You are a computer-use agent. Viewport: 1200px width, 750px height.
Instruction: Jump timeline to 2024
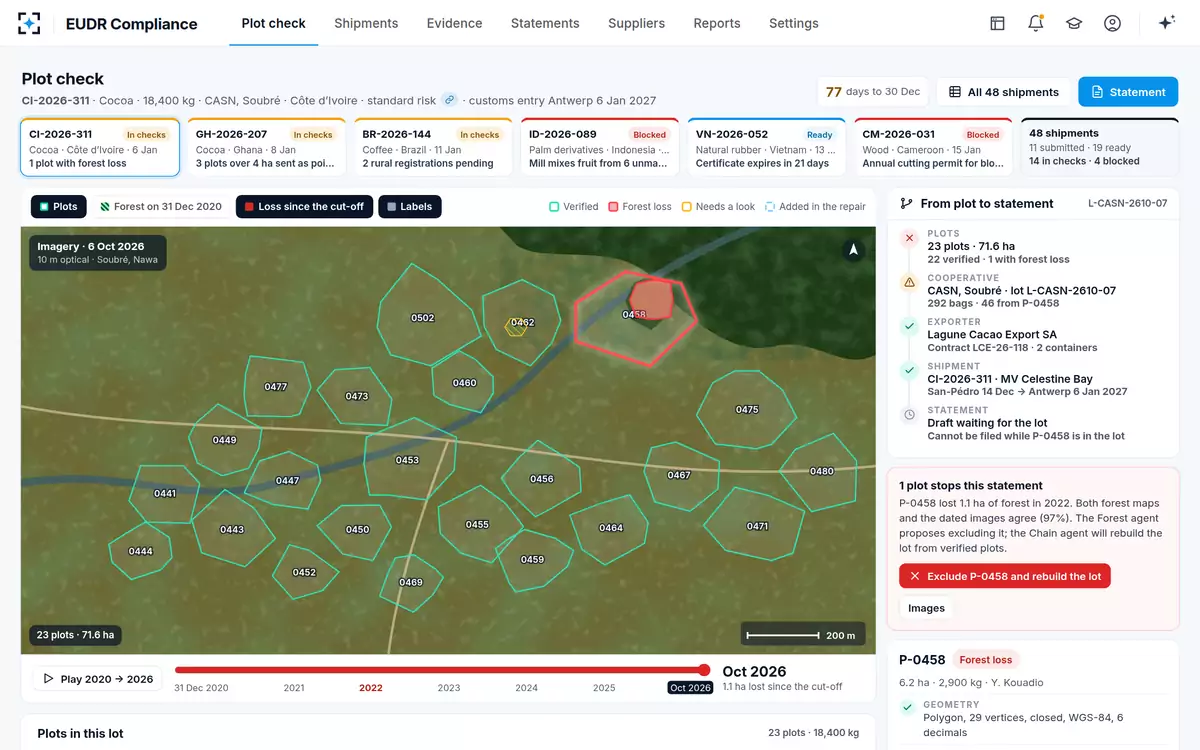[x=526, y=688]
